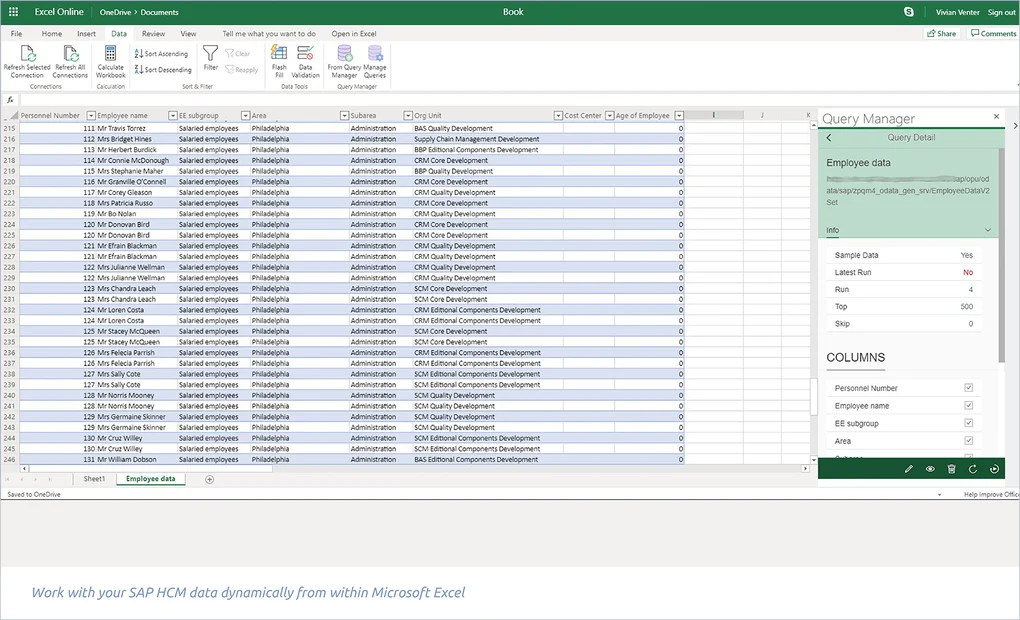Open Manage Queries in the ribbon
This screenshot has height=620, width=1020.
(375, 55)
